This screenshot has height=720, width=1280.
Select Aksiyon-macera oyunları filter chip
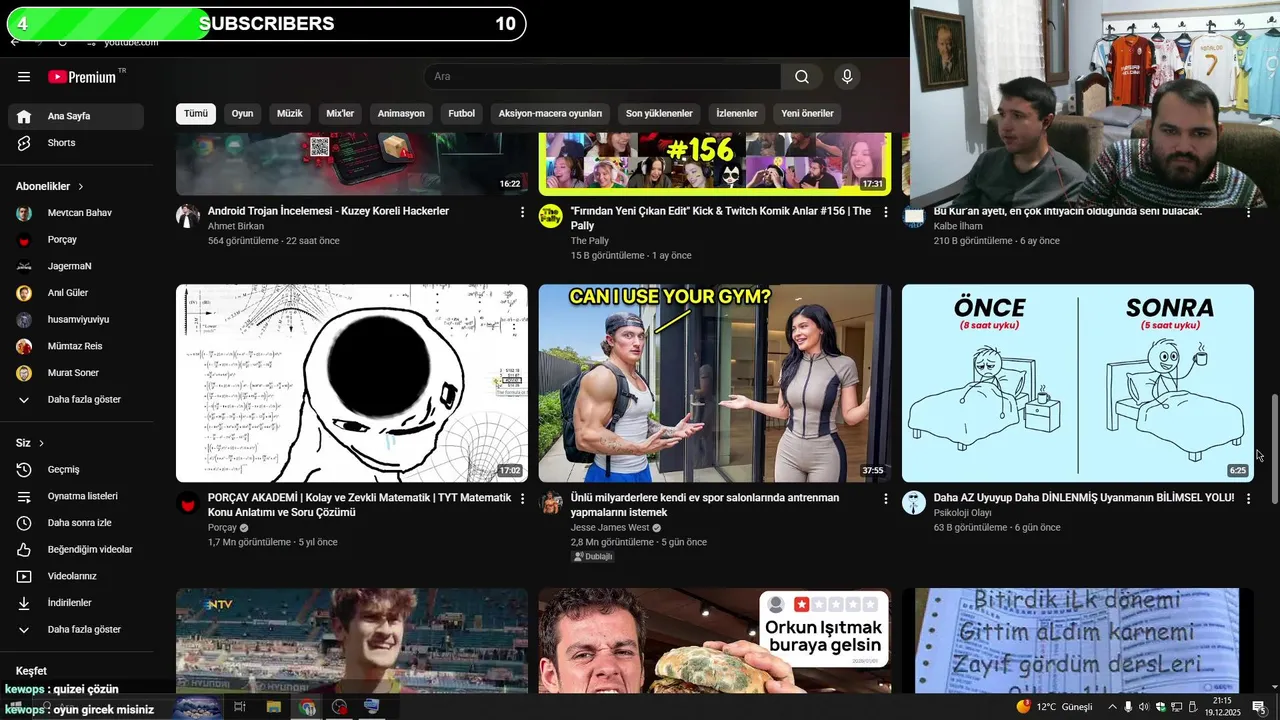(x=550, y=114)
